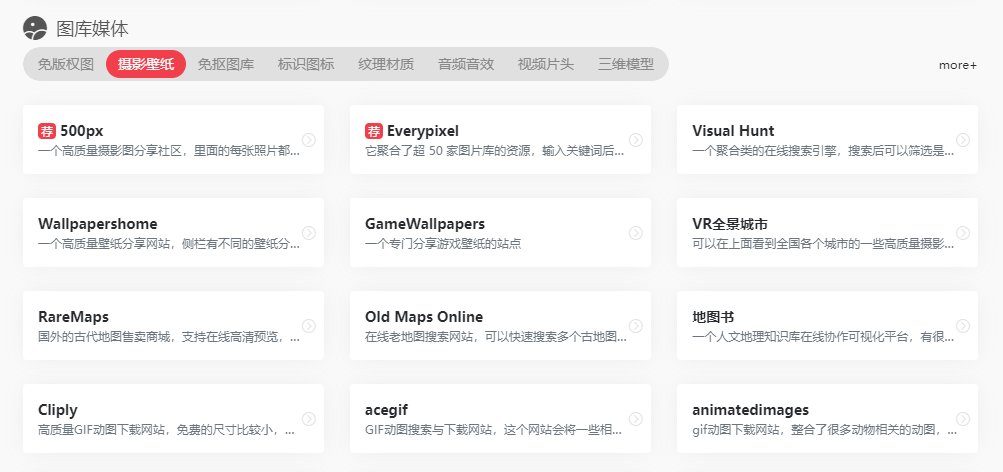Open the Visual Hunt site title
The height and width of the screenshot is (472, 1003).
(x=733, y=131)
